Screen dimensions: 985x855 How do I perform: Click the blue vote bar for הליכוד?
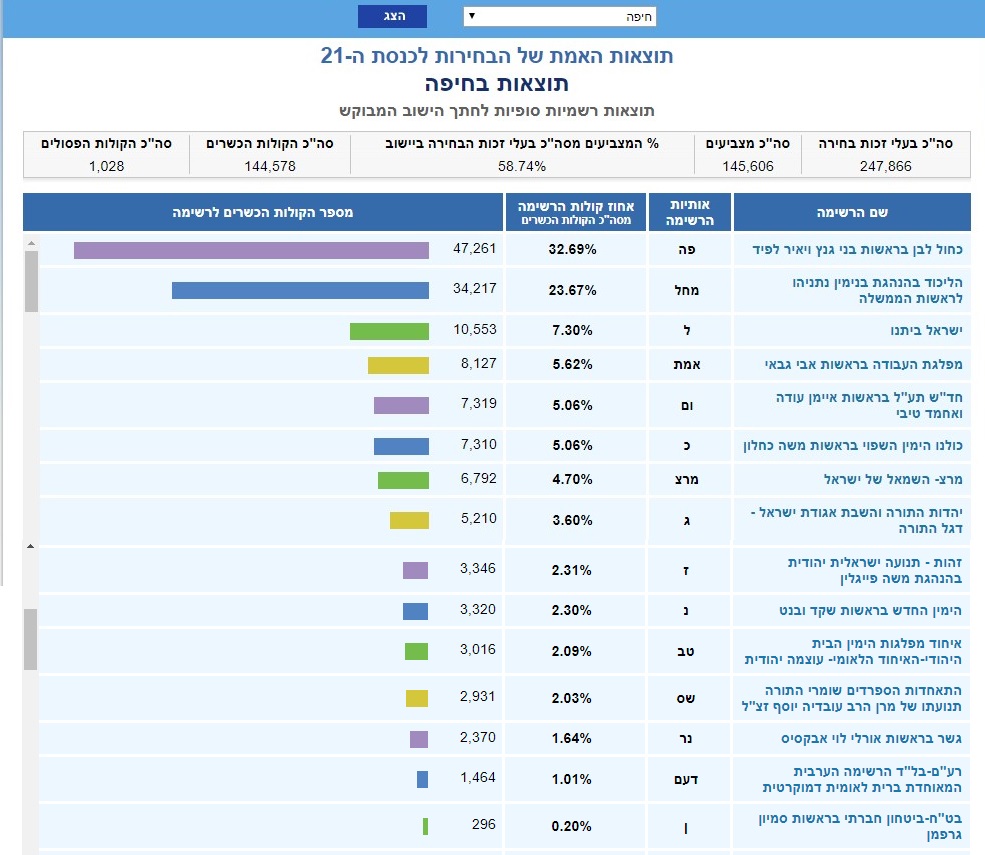point(300,290)
